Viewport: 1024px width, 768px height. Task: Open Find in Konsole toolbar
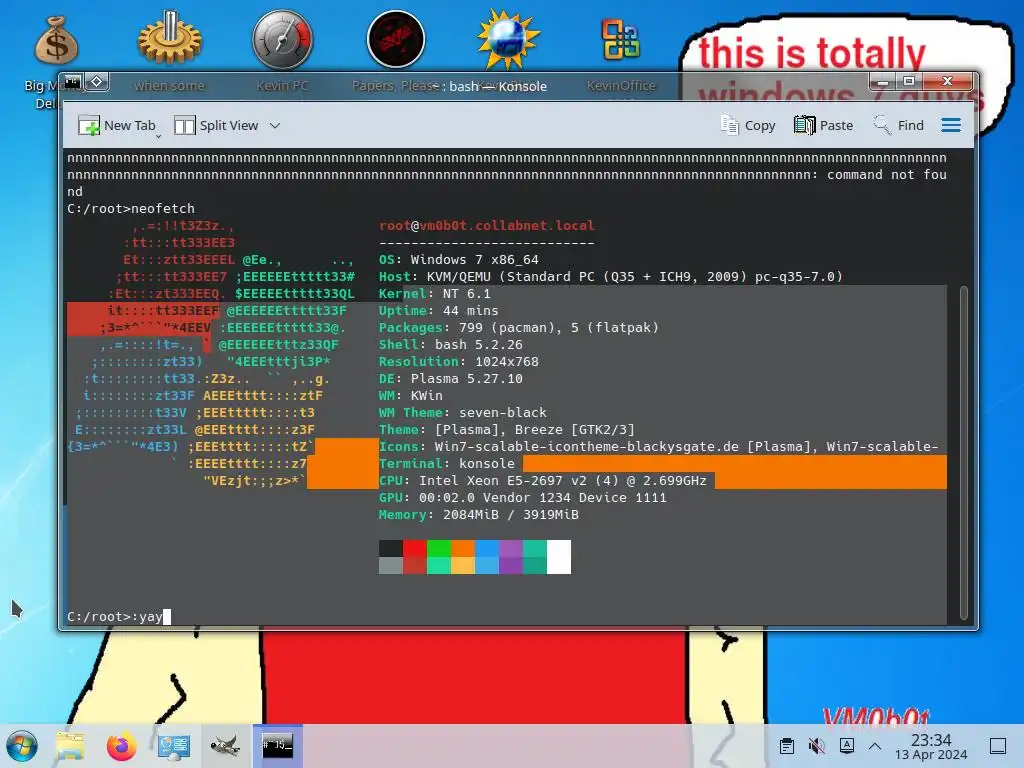coord(899,125)
